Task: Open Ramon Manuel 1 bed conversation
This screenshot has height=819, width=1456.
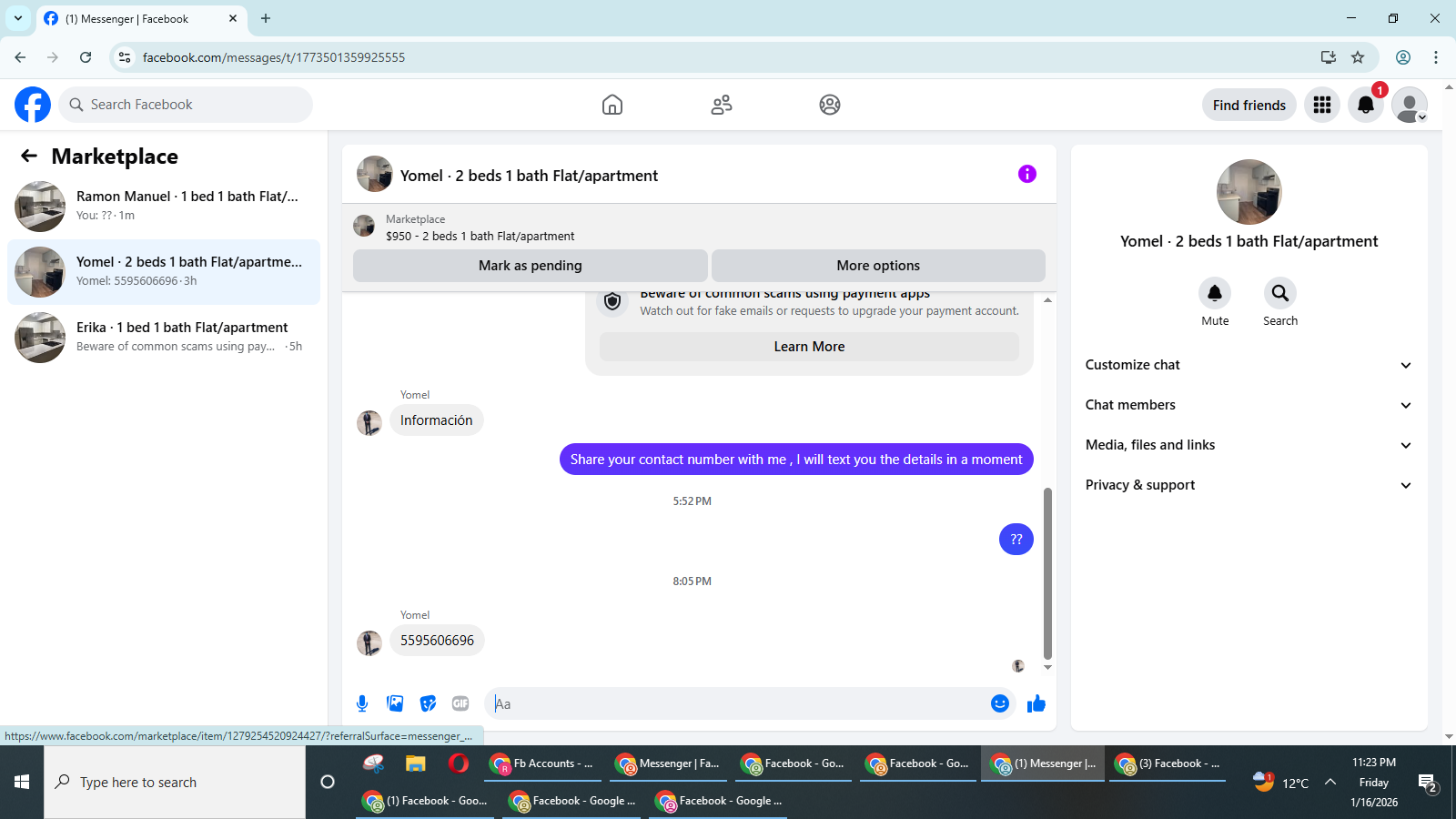Action: coord(164,207)
